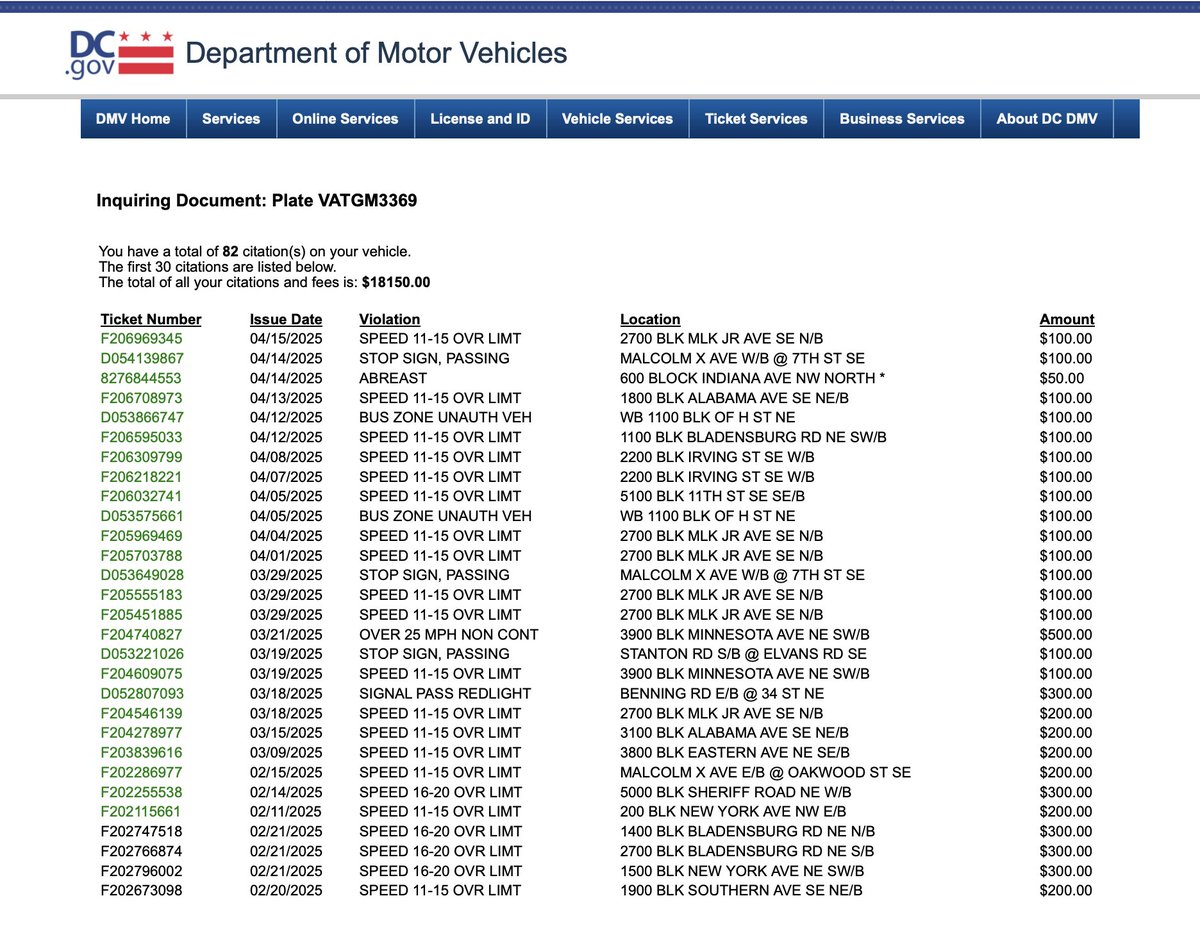Click the ABREAST violation text
Viewport: 1200px width, 946px height.
click(393, 378)
